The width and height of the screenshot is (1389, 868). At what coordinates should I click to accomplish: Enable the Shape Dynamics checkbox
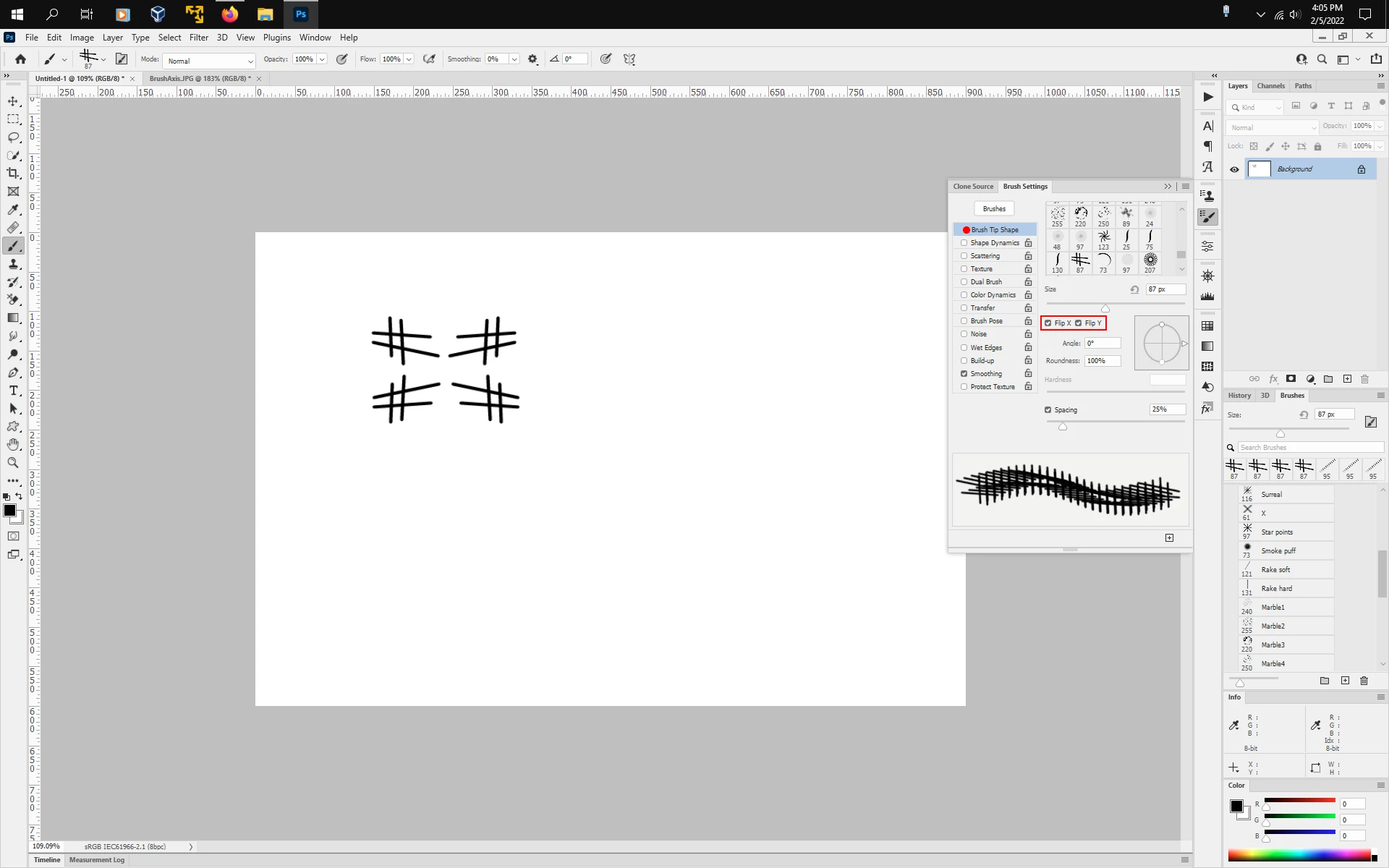[964, 243]
